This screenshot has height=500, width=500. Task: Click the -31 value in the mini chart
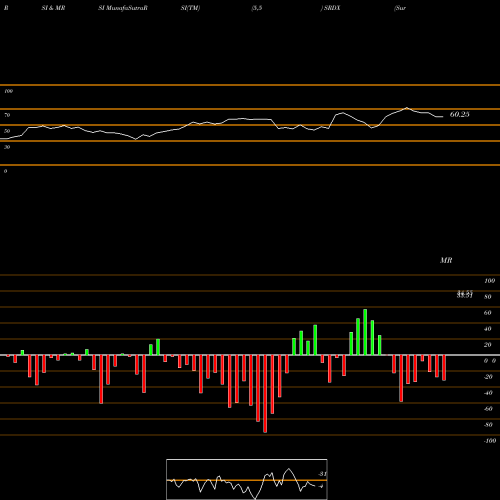[x=322, y=474]
